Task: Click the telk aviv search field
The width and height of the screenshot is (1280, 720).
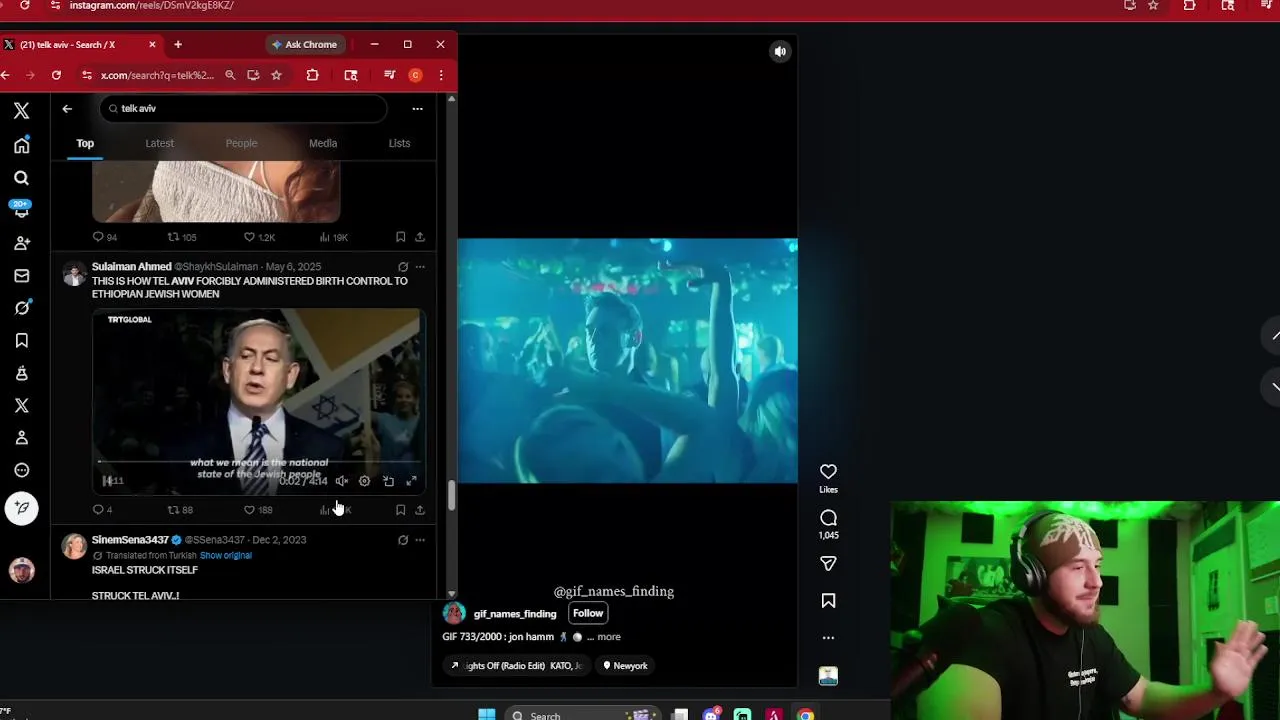Action: click(x=243, y=108)
